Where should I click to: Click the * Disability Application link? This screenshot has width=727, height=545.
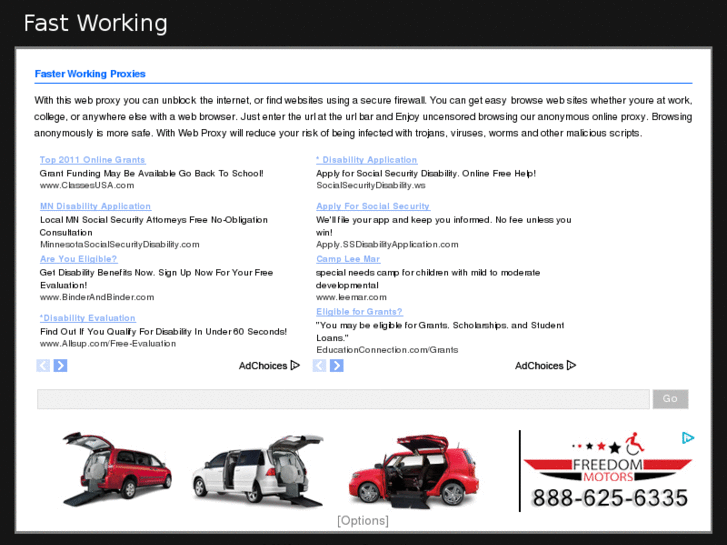pyautogui.click(x=367, y=160)
